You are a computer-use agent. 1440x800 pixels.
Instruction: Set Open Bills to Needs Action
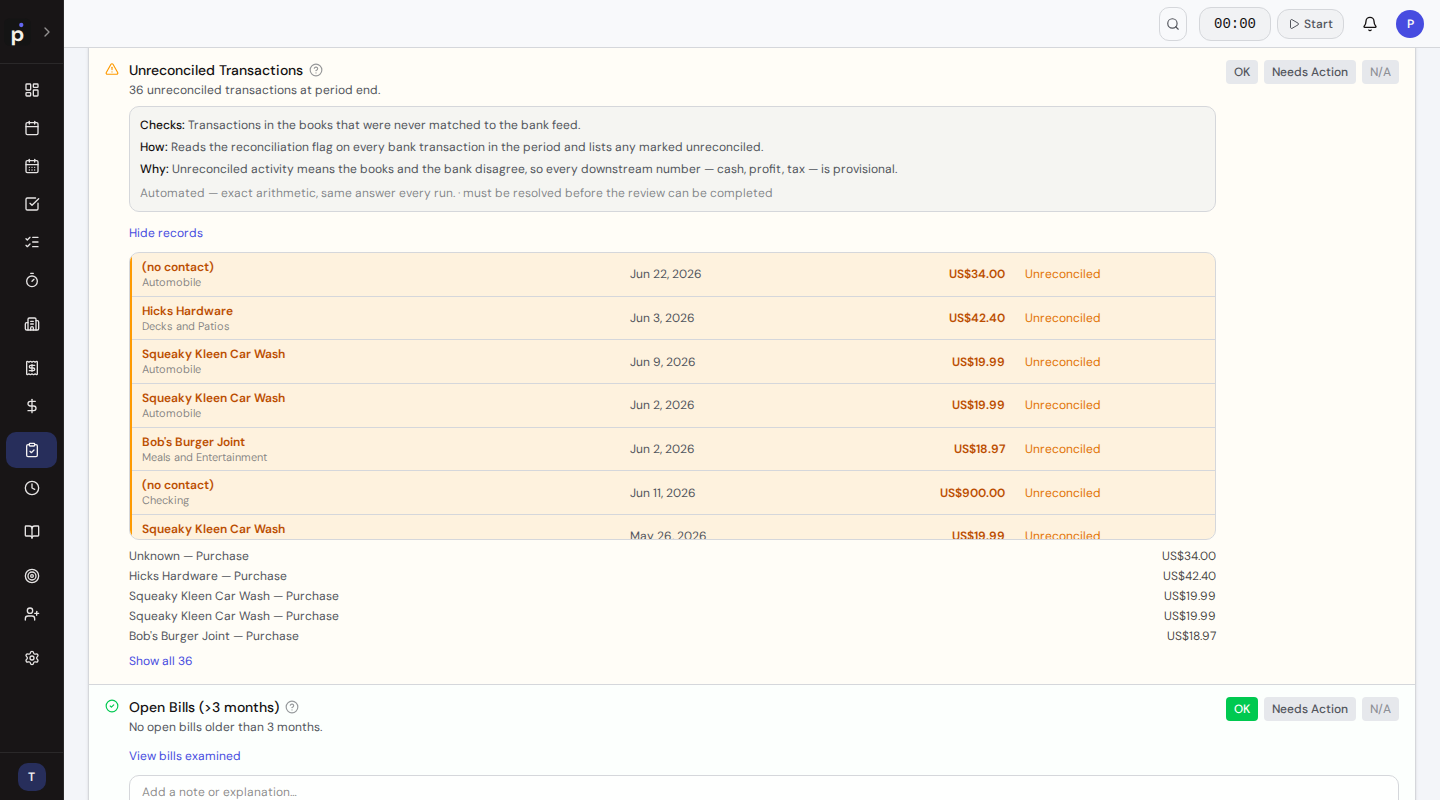1310,709
